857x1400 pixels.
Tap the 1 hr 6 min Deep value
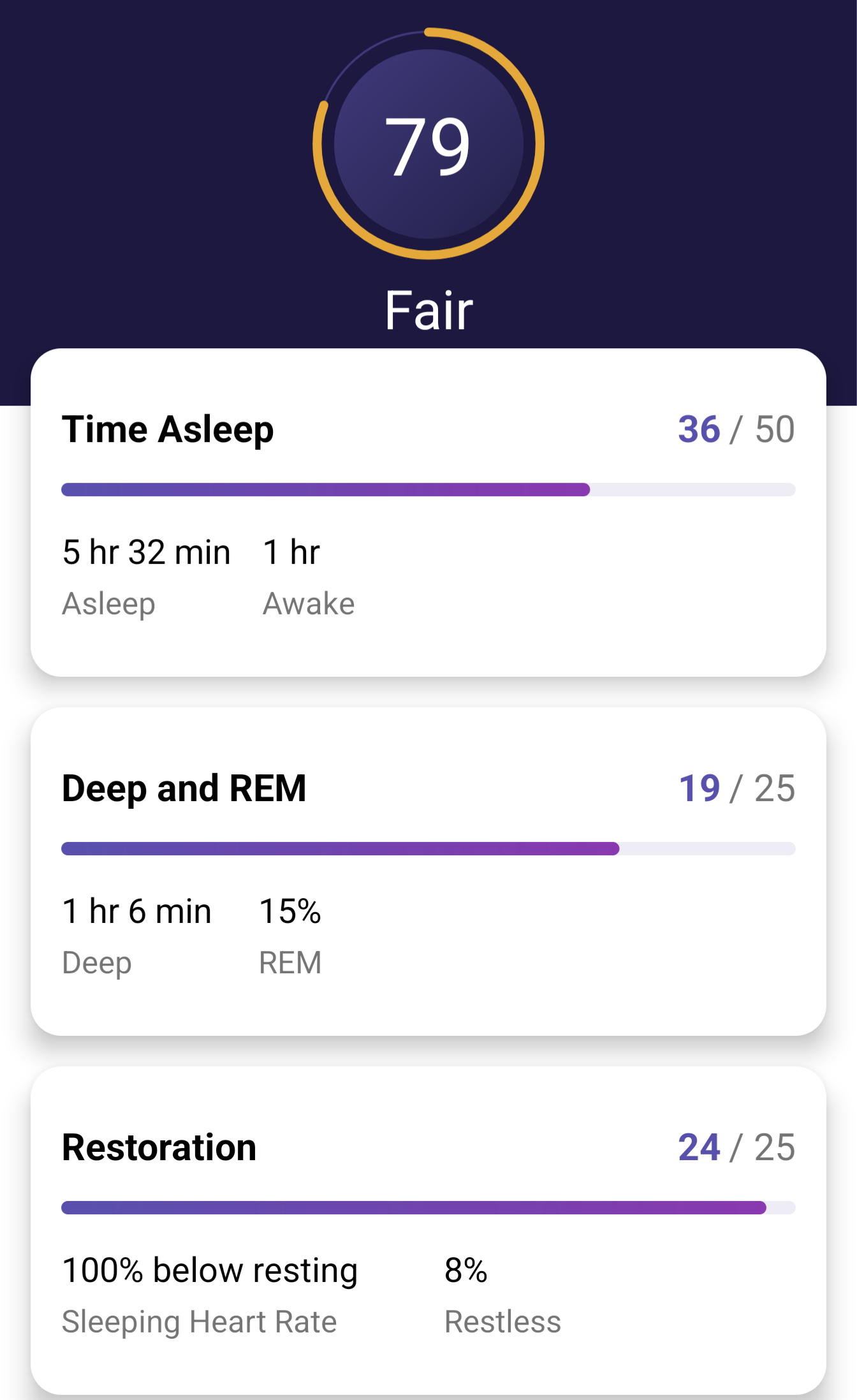click(x=136, y=911)
